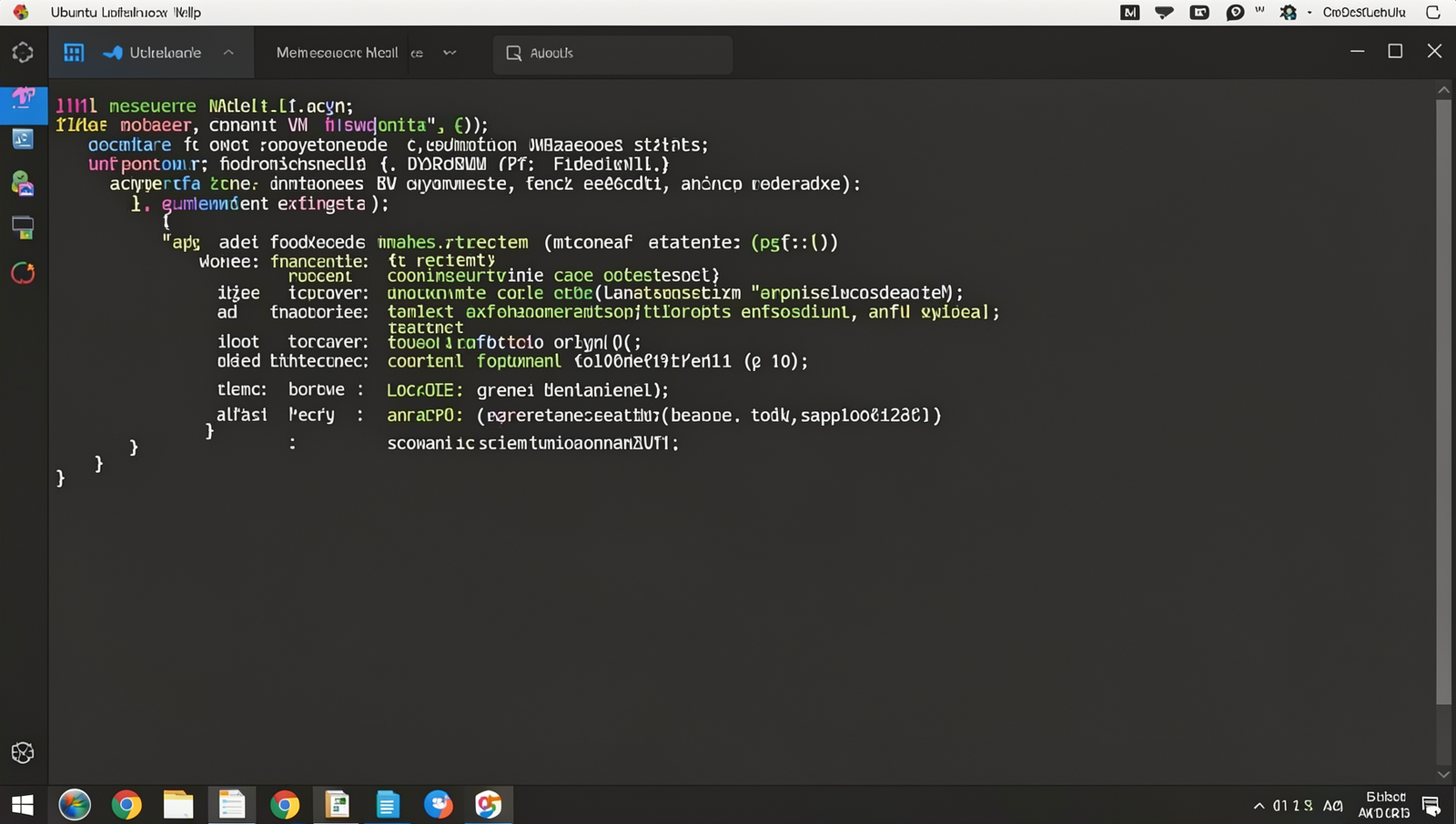Click the gear settings icon in the top bar

(x=1289, y=13)
